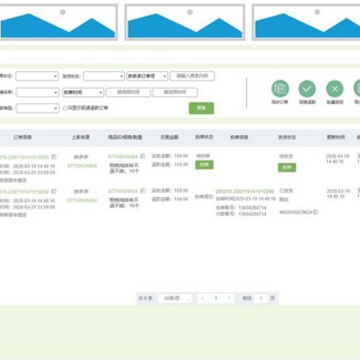Open the 拼多多订单号 search type dropdown
This screenshot has height=360, width=360.
[x=147, y=76]
